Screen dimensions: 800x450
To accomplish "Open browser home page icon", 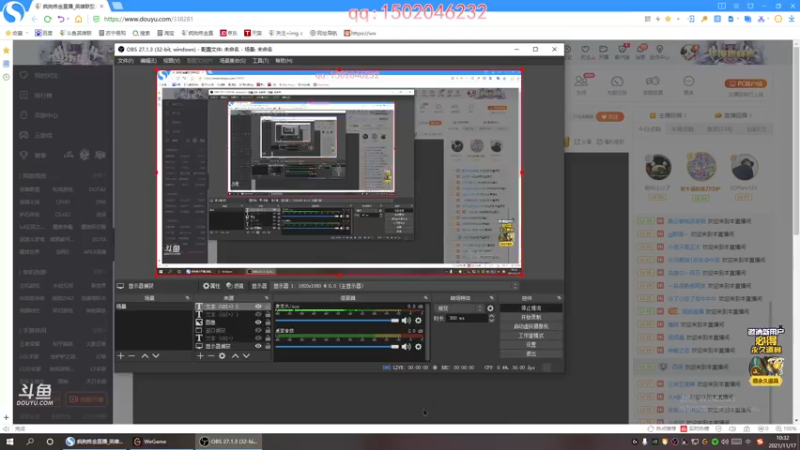I will click(78, 19).
